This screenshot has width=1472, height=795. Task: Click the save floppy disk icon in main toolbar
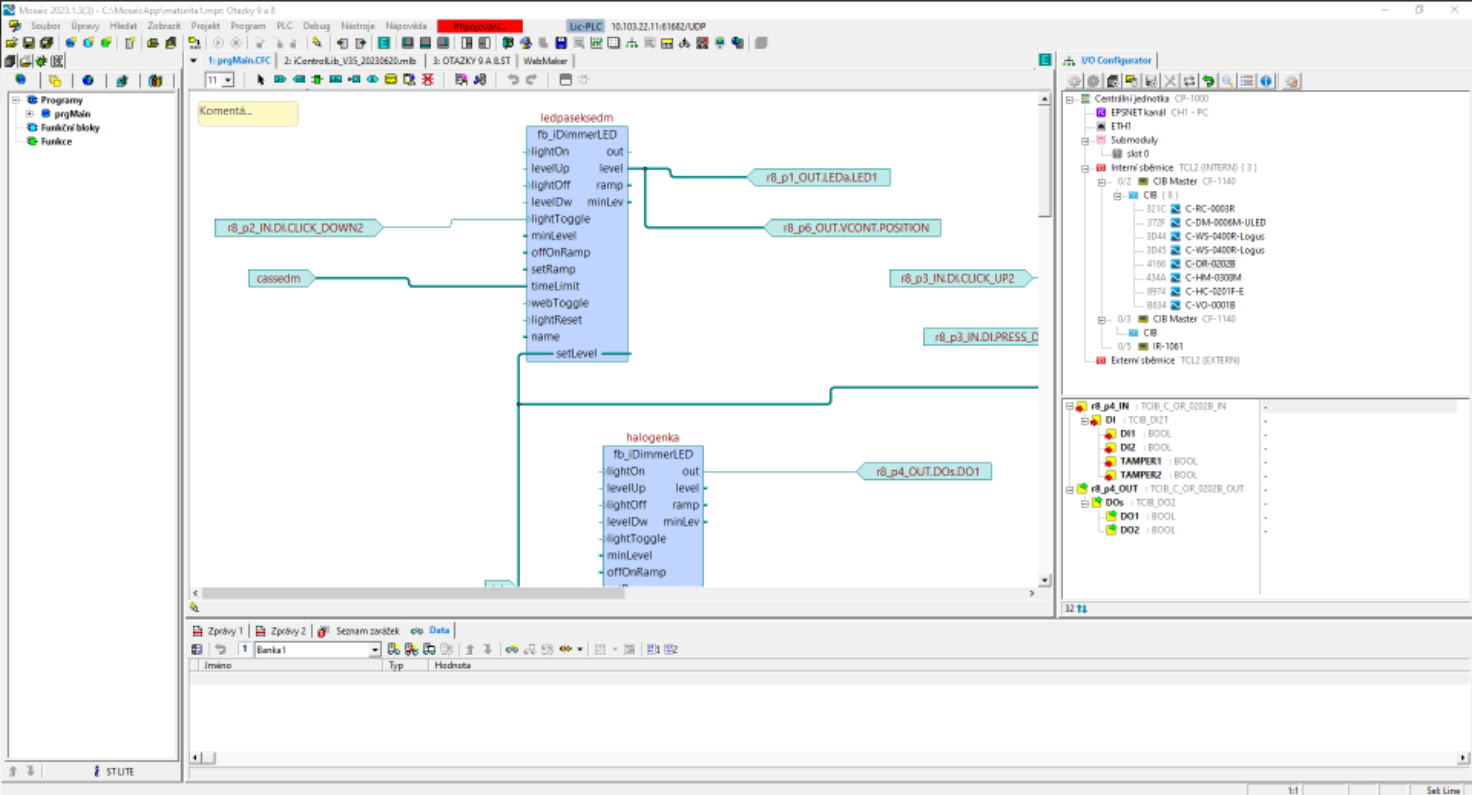pyautogui.click(x=29, y=43)
